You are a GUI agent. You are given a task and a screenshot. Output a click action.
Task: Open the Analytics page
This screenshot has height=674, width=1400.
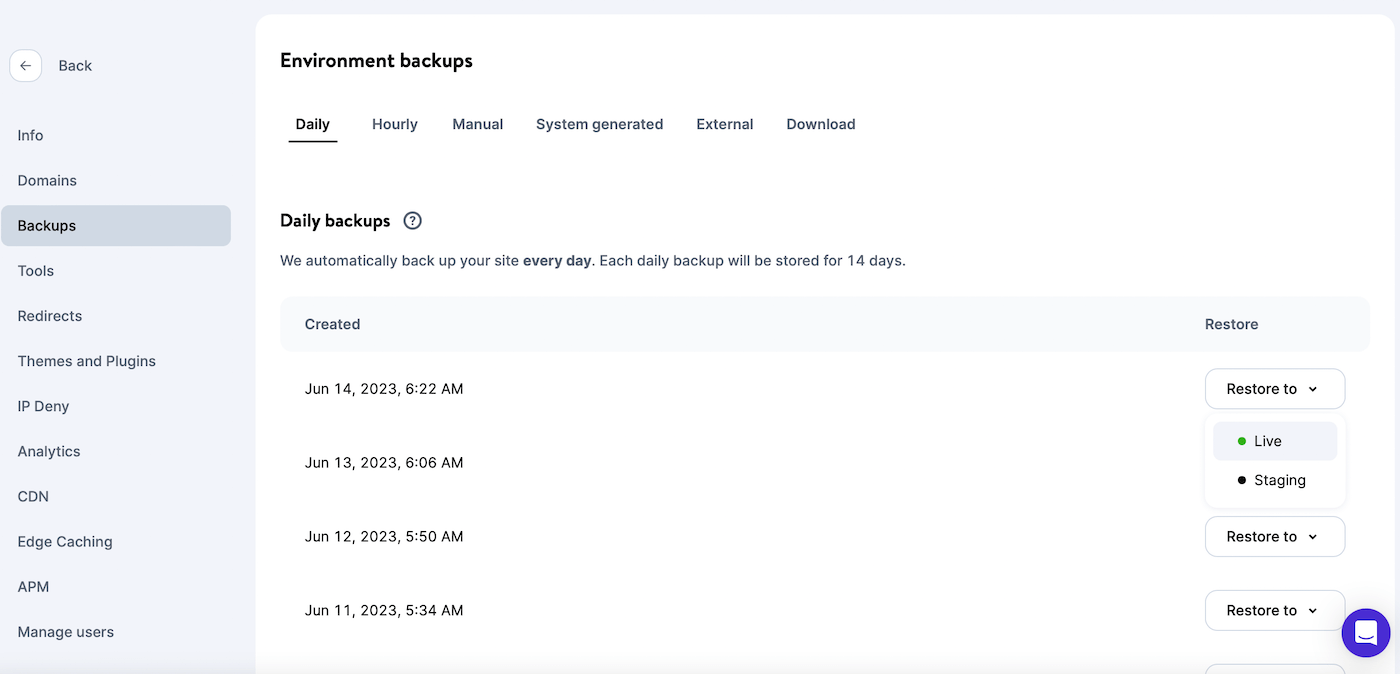click(x=48, y=451)
